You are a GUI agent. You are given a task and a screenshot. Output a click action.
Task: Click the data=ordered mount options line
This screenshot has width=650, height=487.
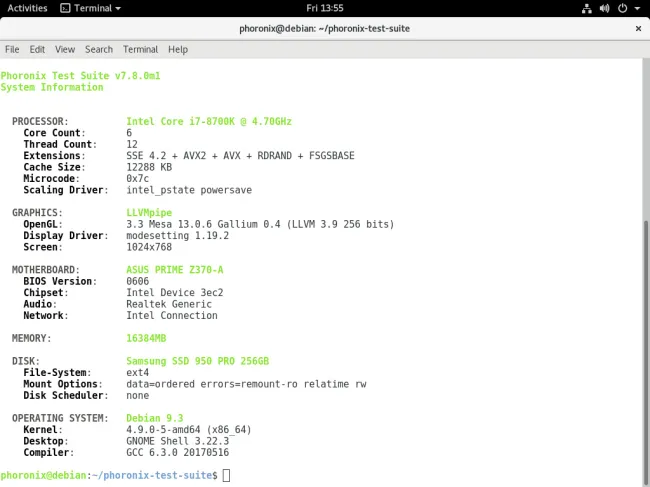pyautogui.click(x=246, y=384)
